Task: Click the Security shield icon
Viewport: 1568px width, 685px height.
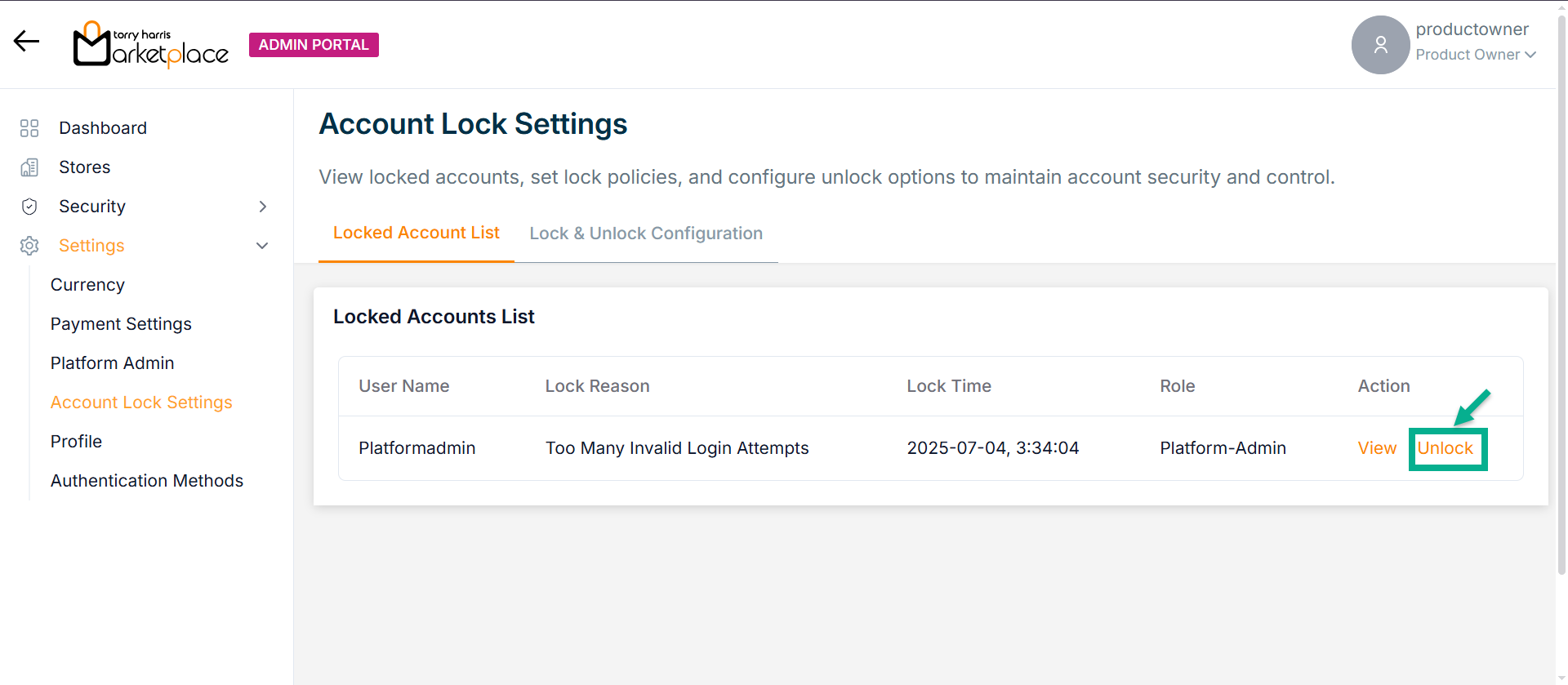Action: pos(29,207)
